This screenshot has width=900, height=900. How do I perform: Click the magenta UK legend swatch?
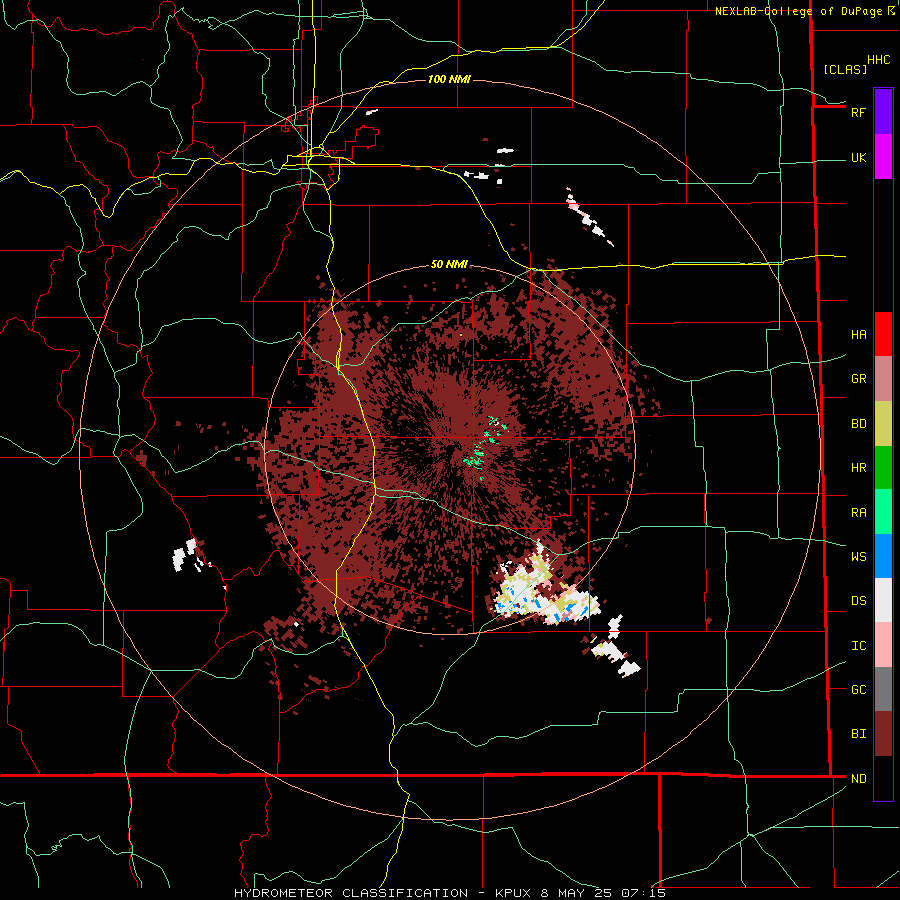tap(883, 157)
